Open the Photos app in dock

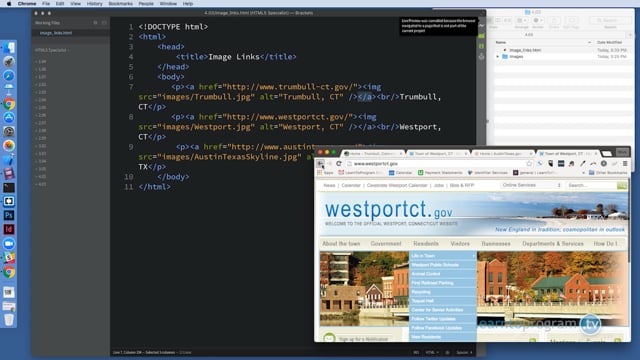tap(9, 146)
